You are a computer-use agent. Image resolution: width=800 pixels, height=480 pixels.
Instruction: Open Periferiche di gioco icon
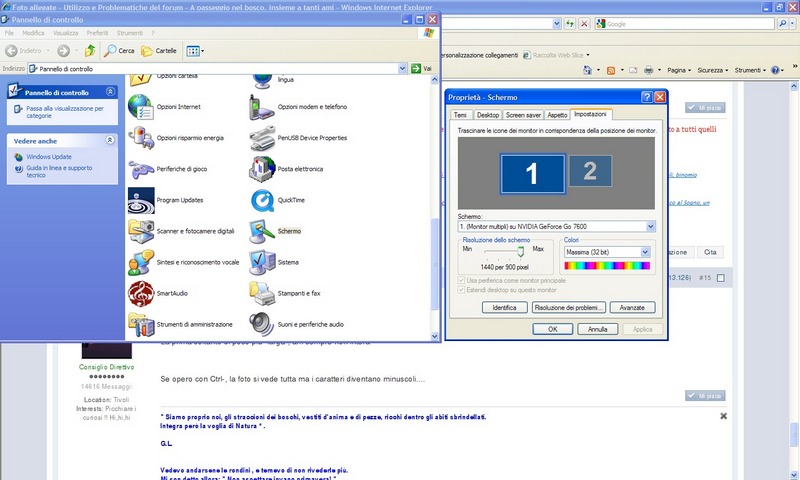[x=141, y=168]
